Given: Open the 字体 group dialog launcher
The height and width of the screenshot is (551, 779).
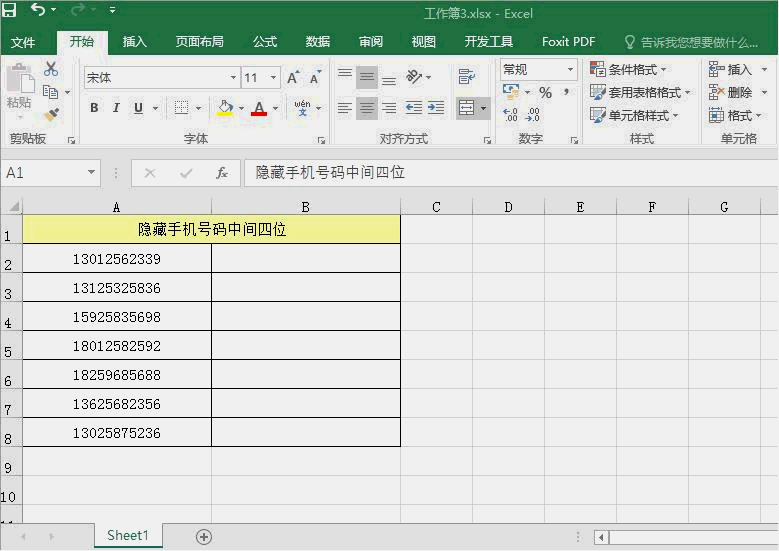Looking at the screenshot, I should click(321, 141).
